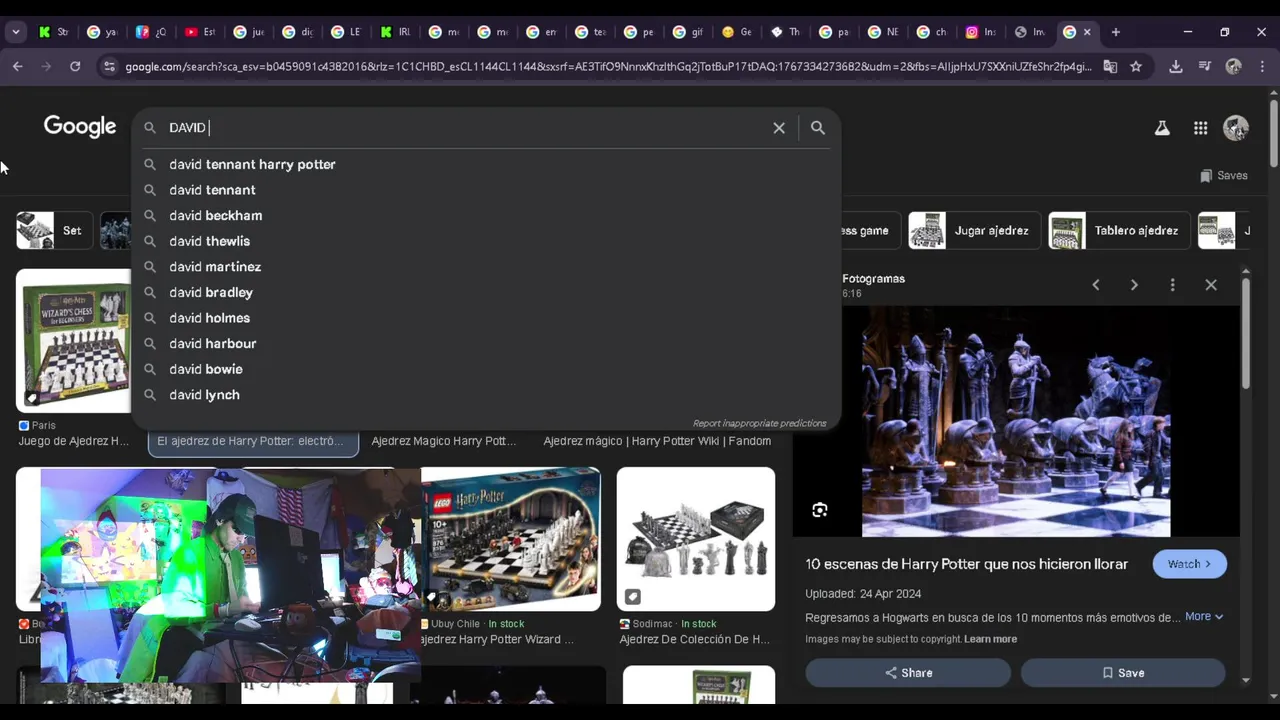Share the previewed image
The height and width of the screenshot is (720, 1280).
pyautogui.click(x=908, y=673)
